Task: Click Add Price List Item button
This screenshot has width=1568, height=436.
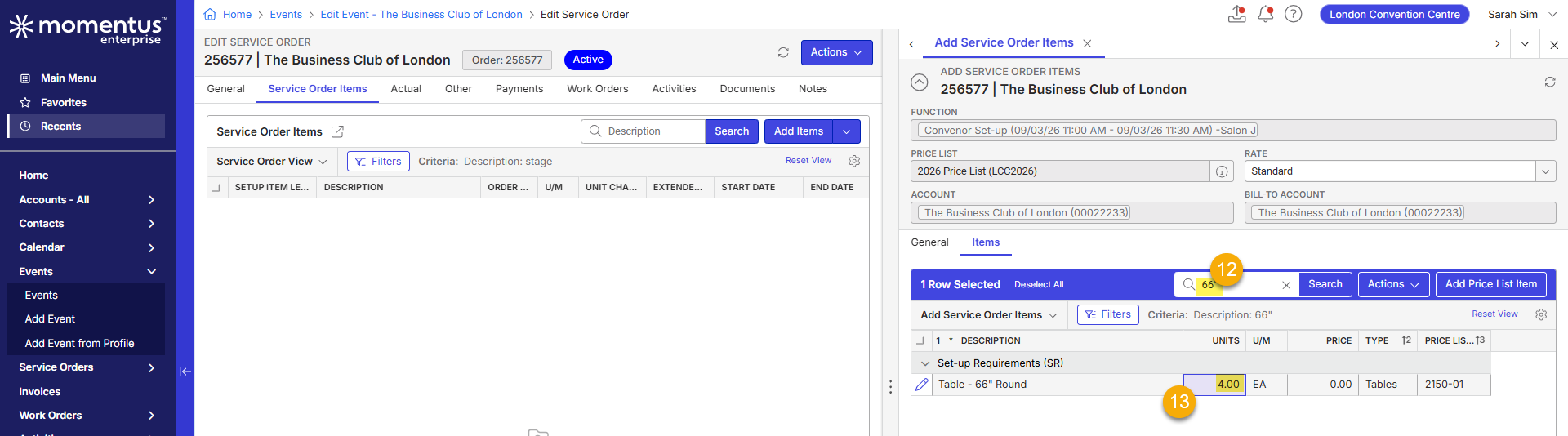Action: (x=1491, y=284)
